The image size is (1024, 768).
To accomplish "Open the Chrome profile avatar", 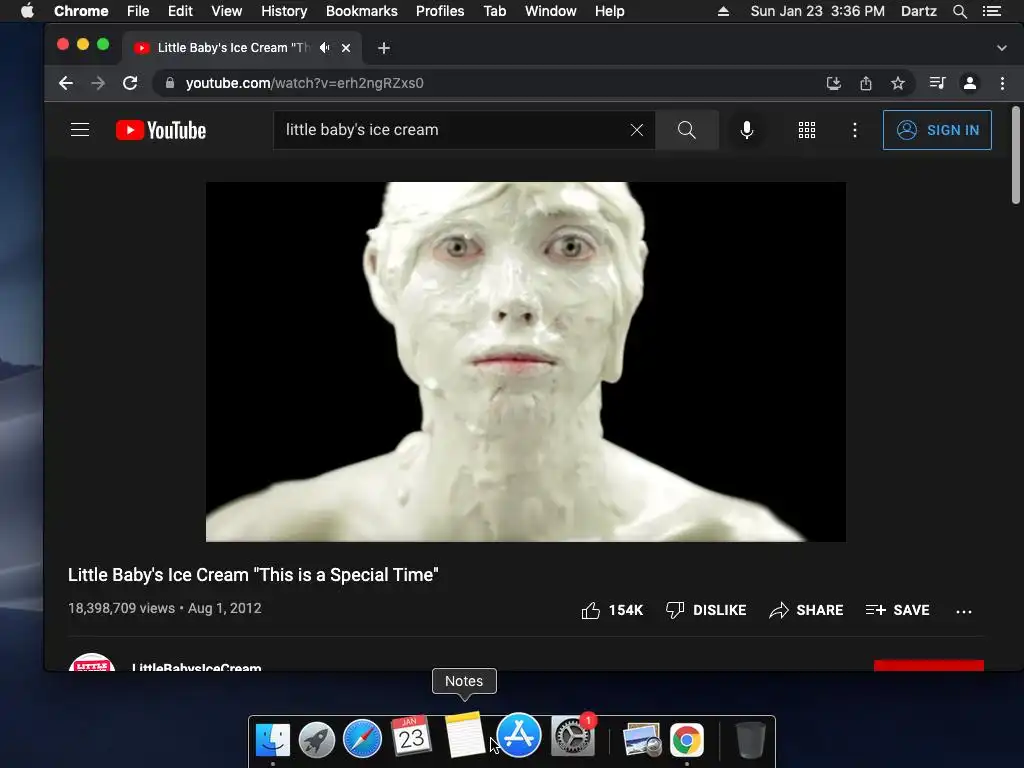I will (970, 83).
